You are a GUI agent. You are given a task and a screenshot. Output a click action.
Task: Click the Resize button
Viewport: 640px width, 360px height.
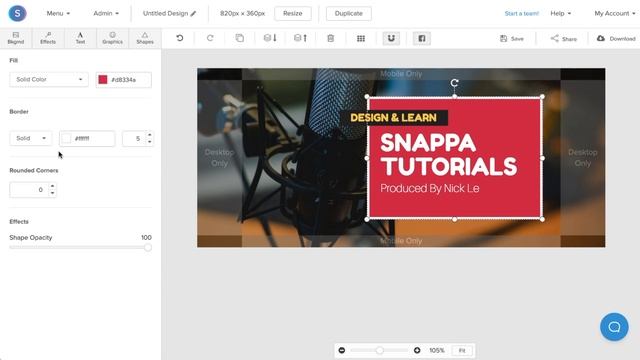pyautogui.click(x=293, y=13)
